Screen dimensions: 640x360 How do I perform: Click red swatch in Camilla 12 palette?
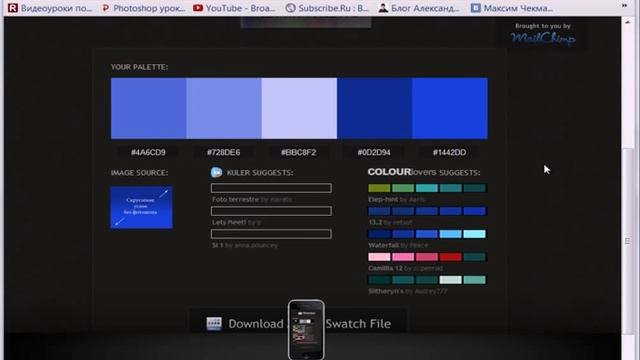451,257
